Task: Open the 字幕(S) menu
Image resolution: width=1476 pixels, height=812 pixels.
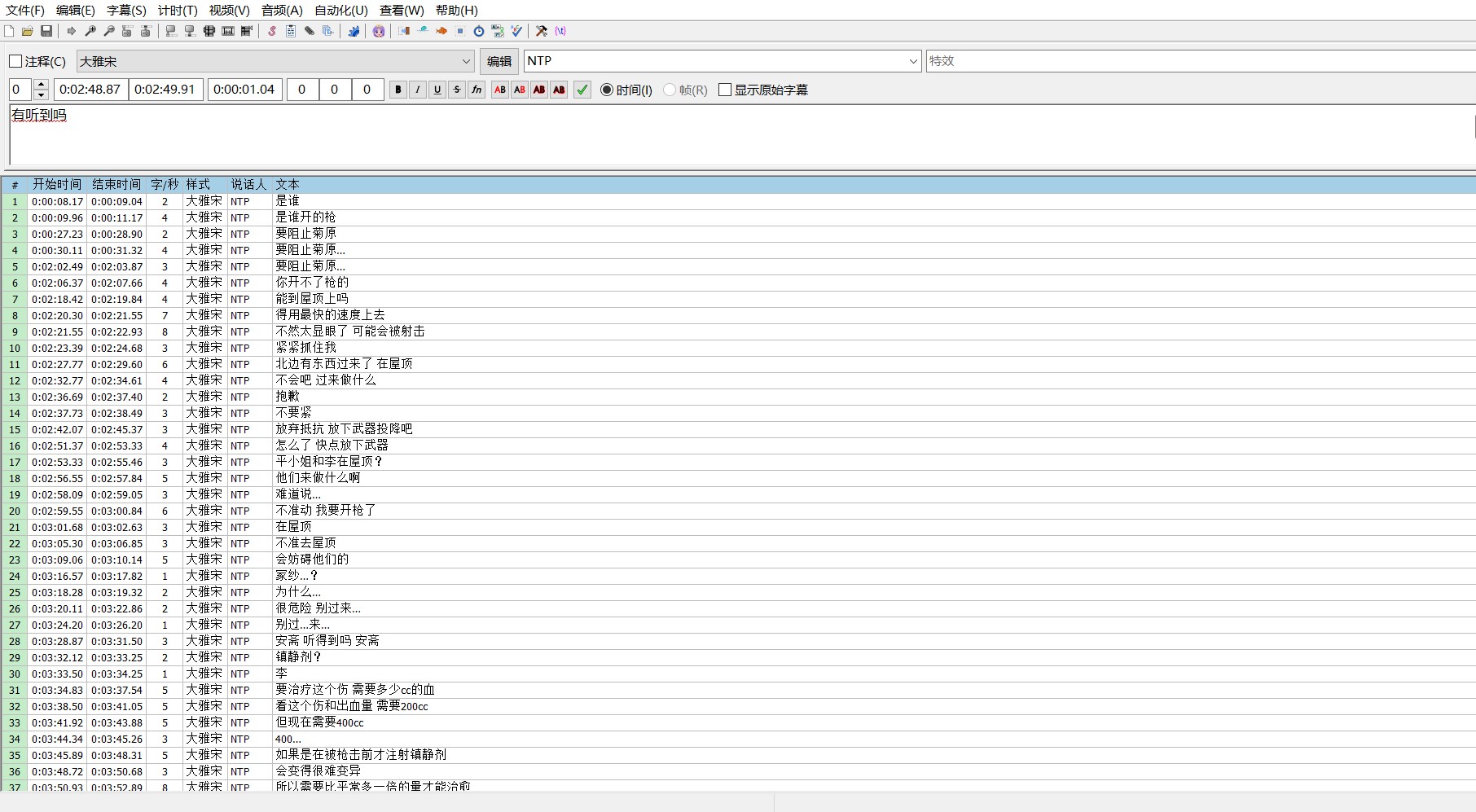Action: click(126, 11)
